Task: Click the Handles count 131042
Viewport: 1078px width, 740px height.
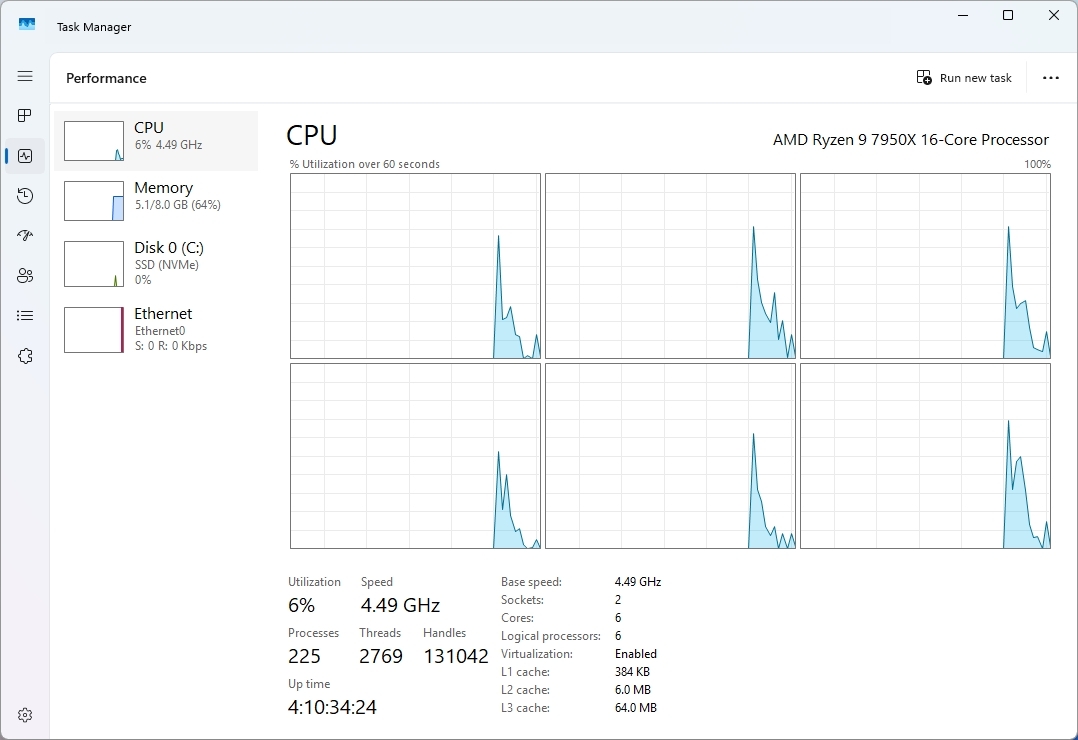Action: pos(456,656)
